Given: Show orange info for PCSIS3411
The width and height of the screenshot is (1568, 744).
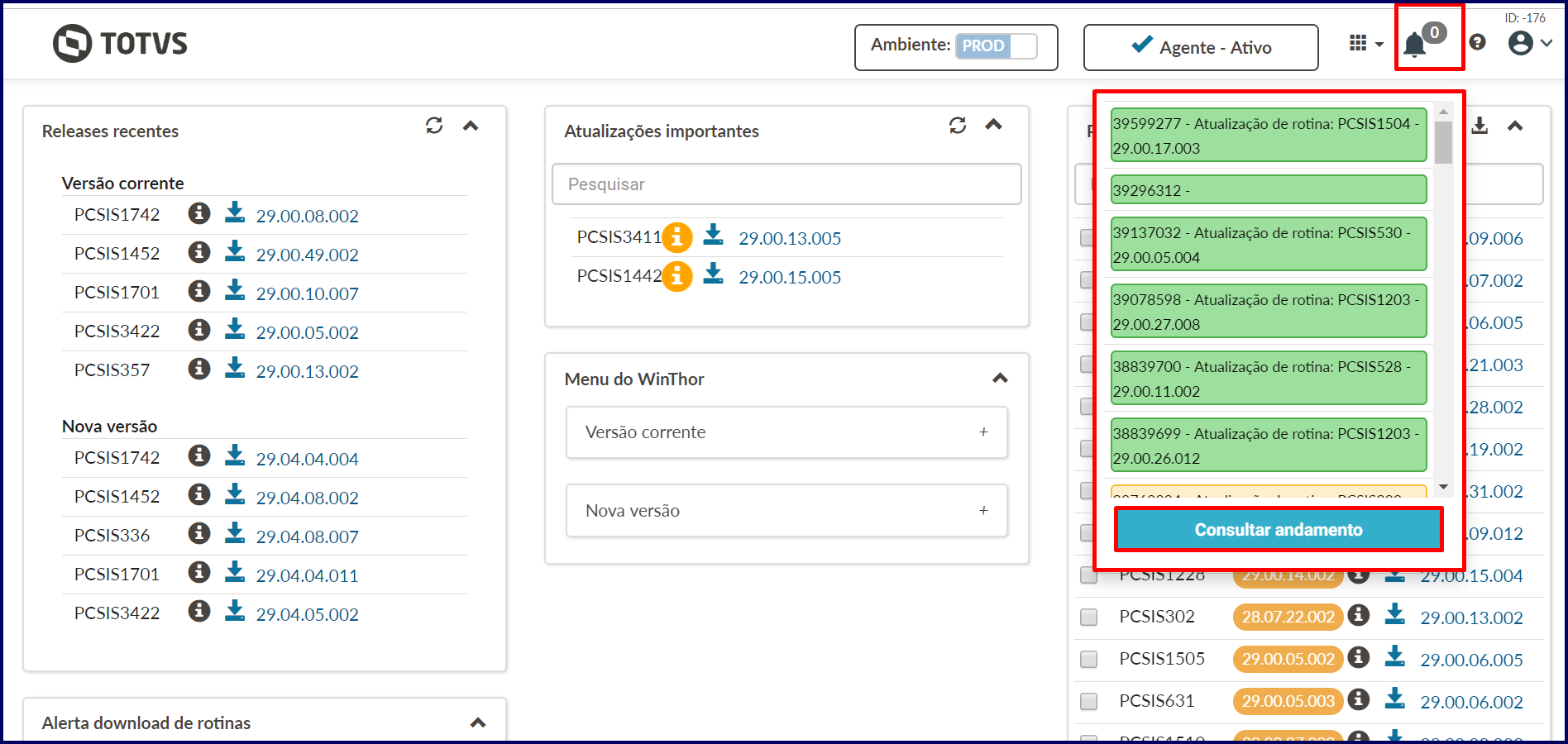Looking at the screenshot, I should [x=677, y=238].
